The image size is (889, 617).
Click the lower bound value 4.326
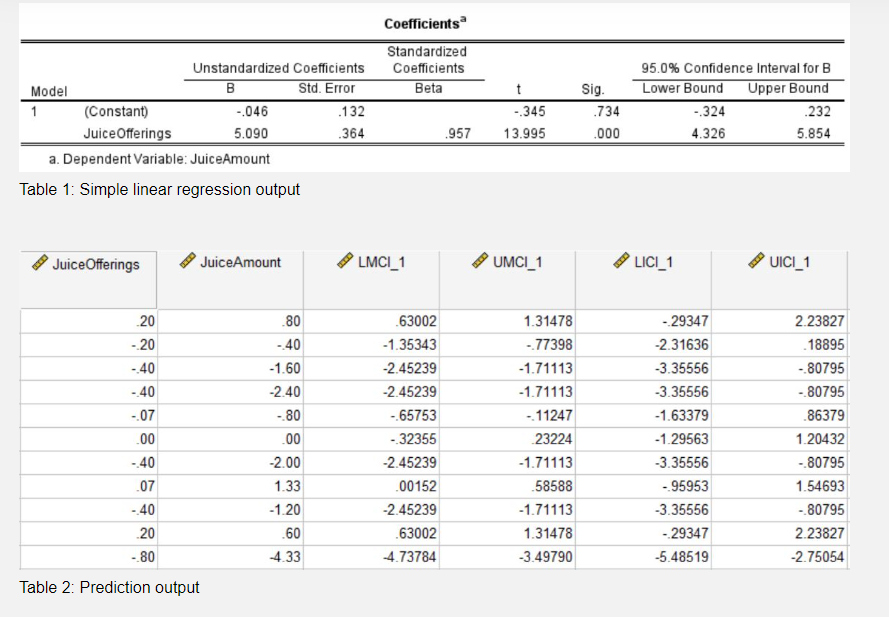708,133
